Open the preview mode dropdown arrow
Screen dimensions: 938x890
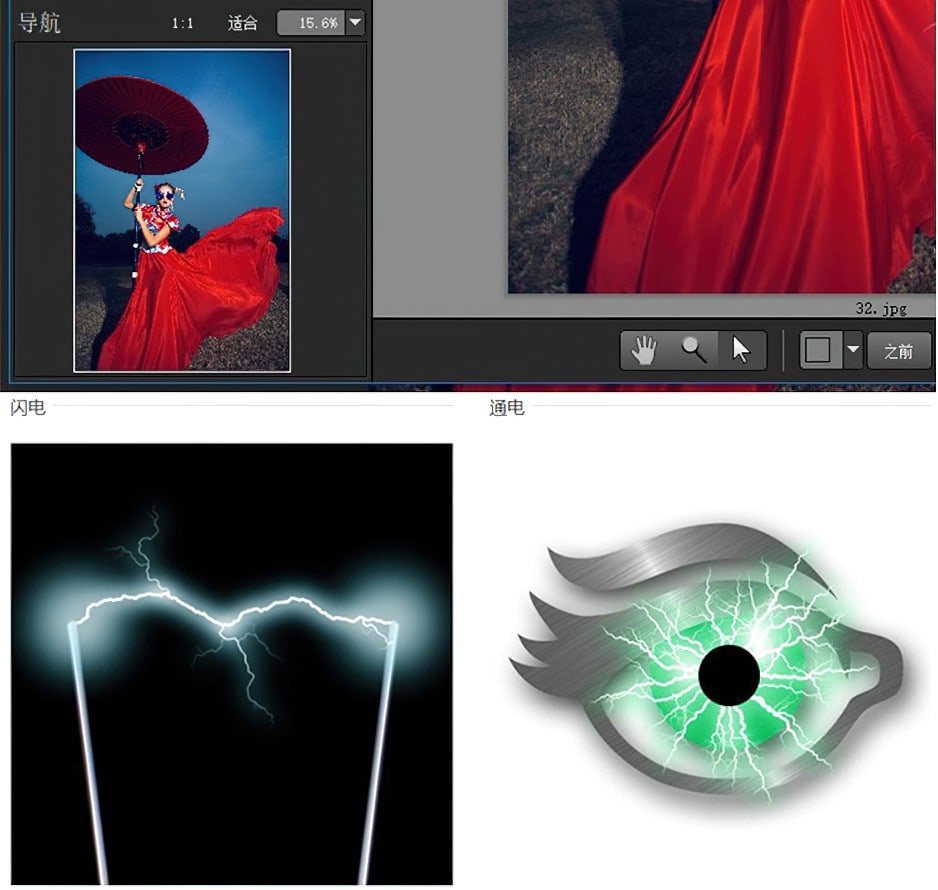853,350
